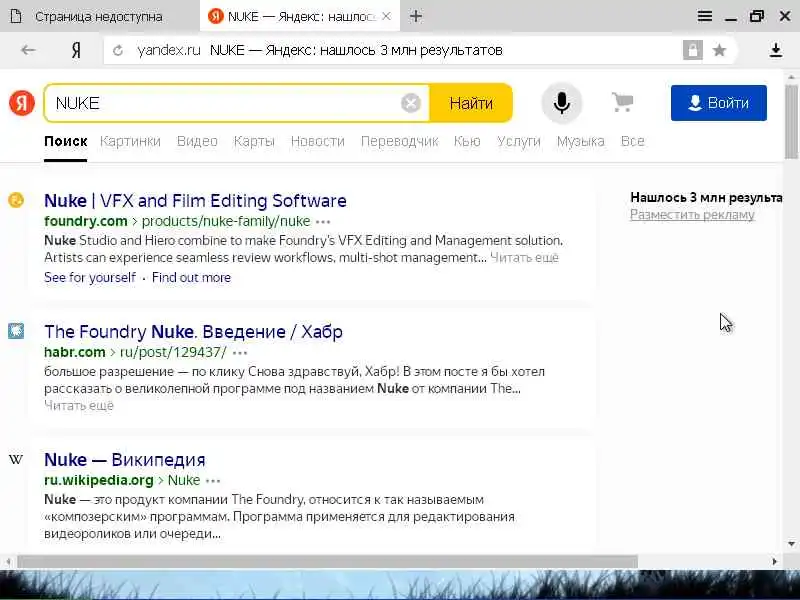Open a new tab with the plus icon
This screenshot has width=800, height=600.
(416, 16)
